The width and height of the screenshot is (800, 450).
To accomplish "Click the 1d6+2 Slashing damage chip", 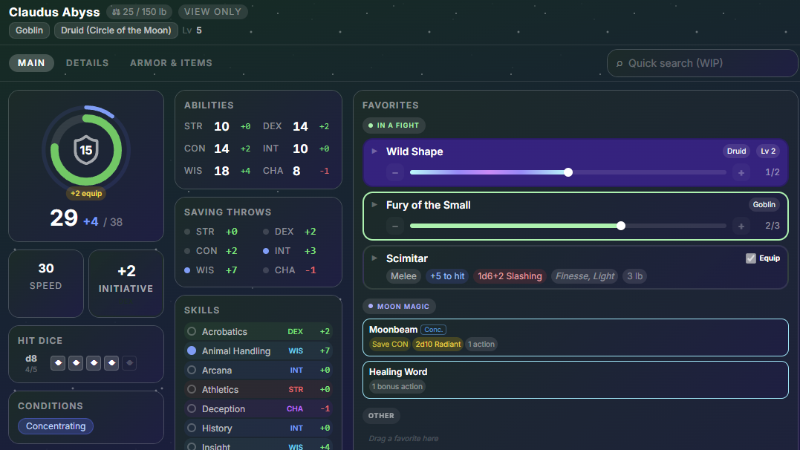I will pyautogui.click(x=510, y=276).
